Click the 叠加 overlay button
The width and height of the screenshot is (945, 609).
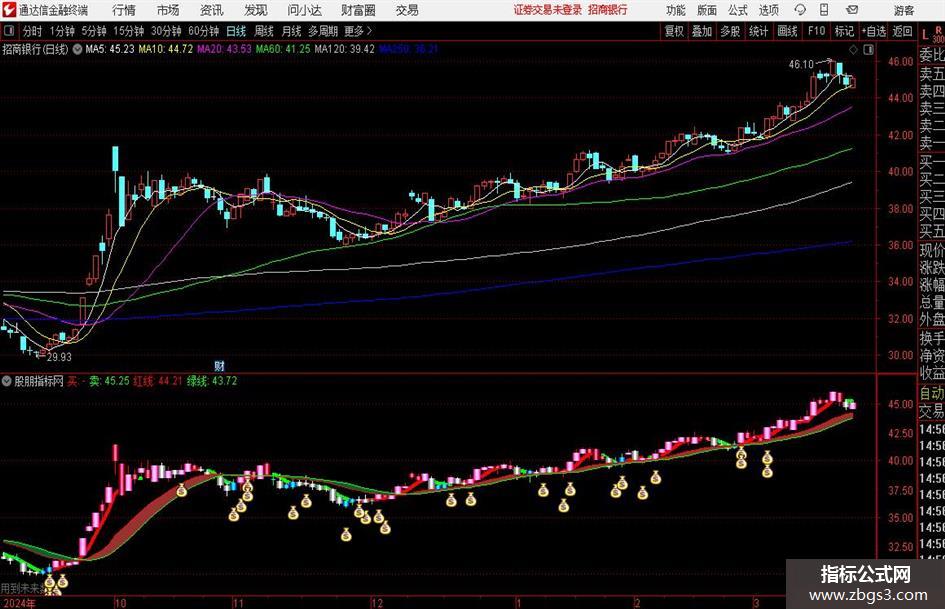click(702, 31)
